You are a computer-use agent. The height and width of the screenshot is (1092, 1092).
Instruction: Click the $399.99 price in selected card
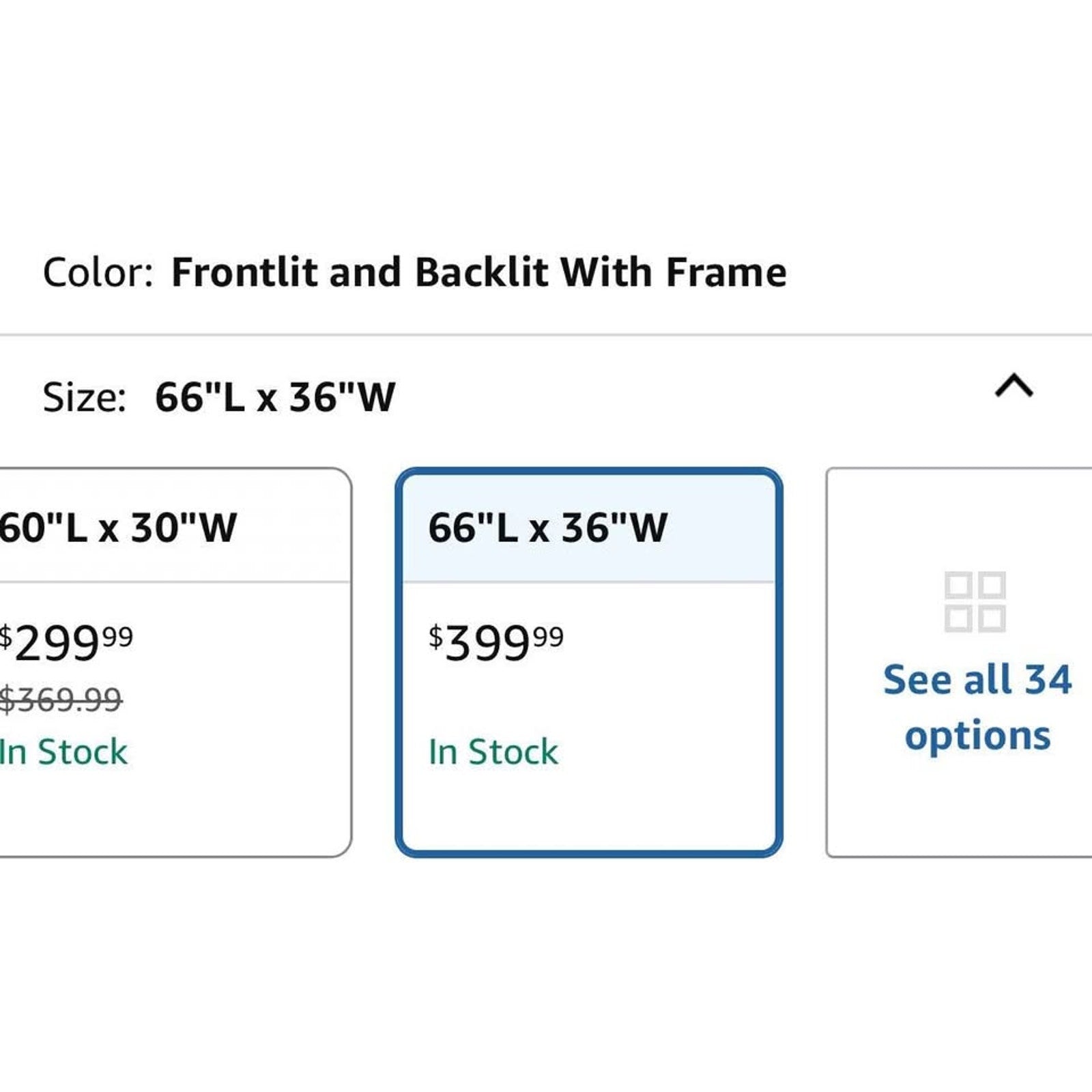click(x=496, y=643)
